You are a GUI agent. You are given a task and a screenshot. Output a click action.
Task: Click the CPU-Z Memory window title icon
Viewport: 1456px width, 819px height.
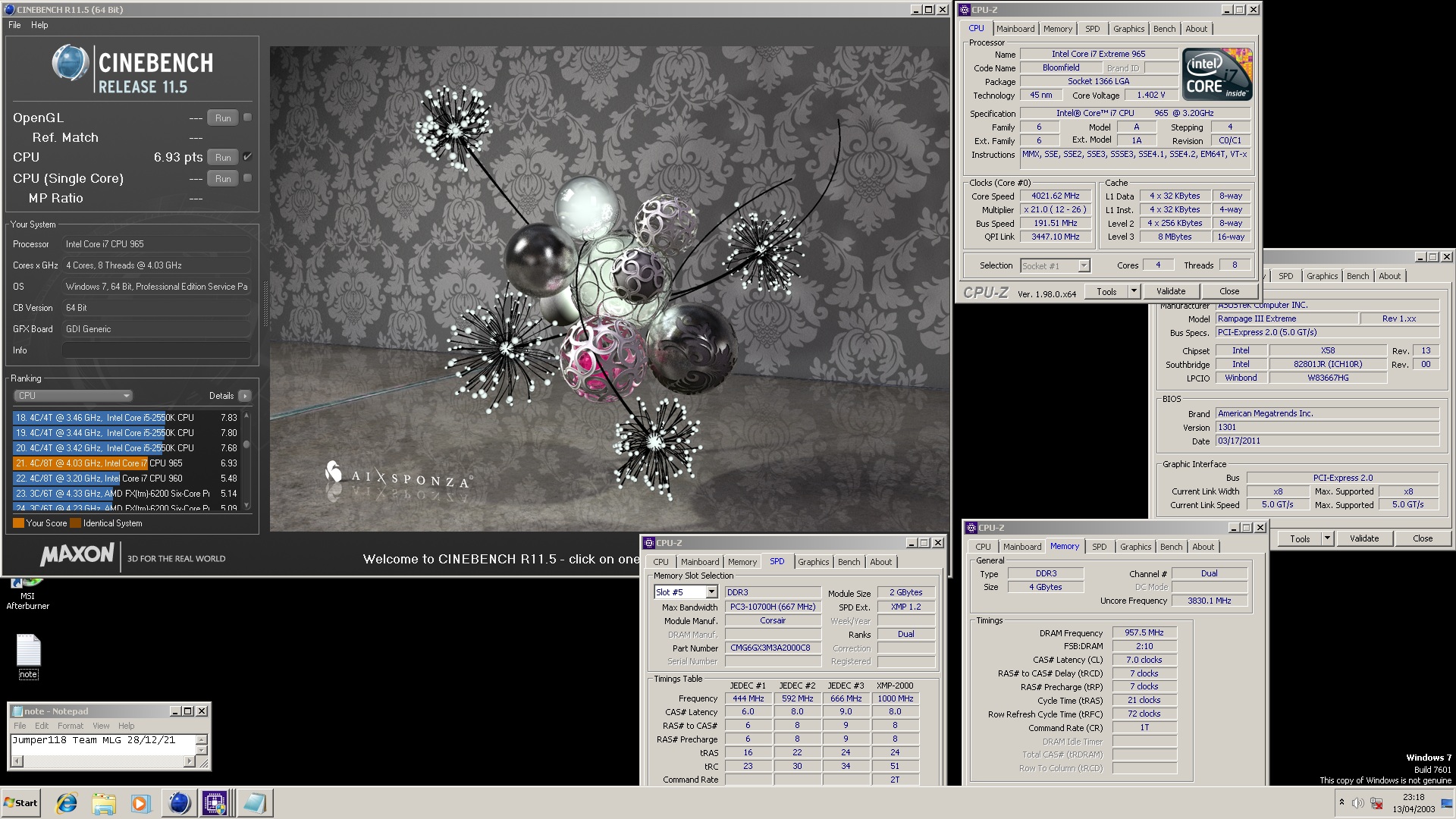pyautogui.click(x=971, y=528)
